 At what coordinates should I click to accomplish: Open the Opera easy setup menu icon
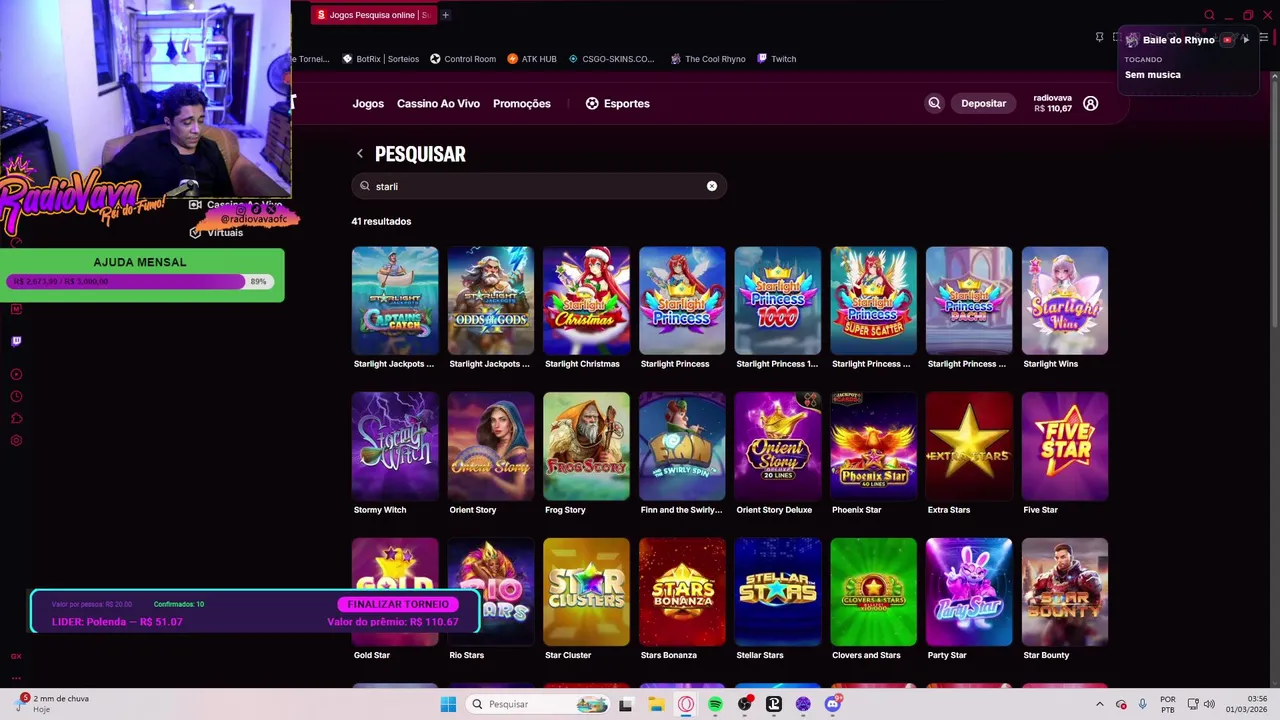click(1264, 38)
